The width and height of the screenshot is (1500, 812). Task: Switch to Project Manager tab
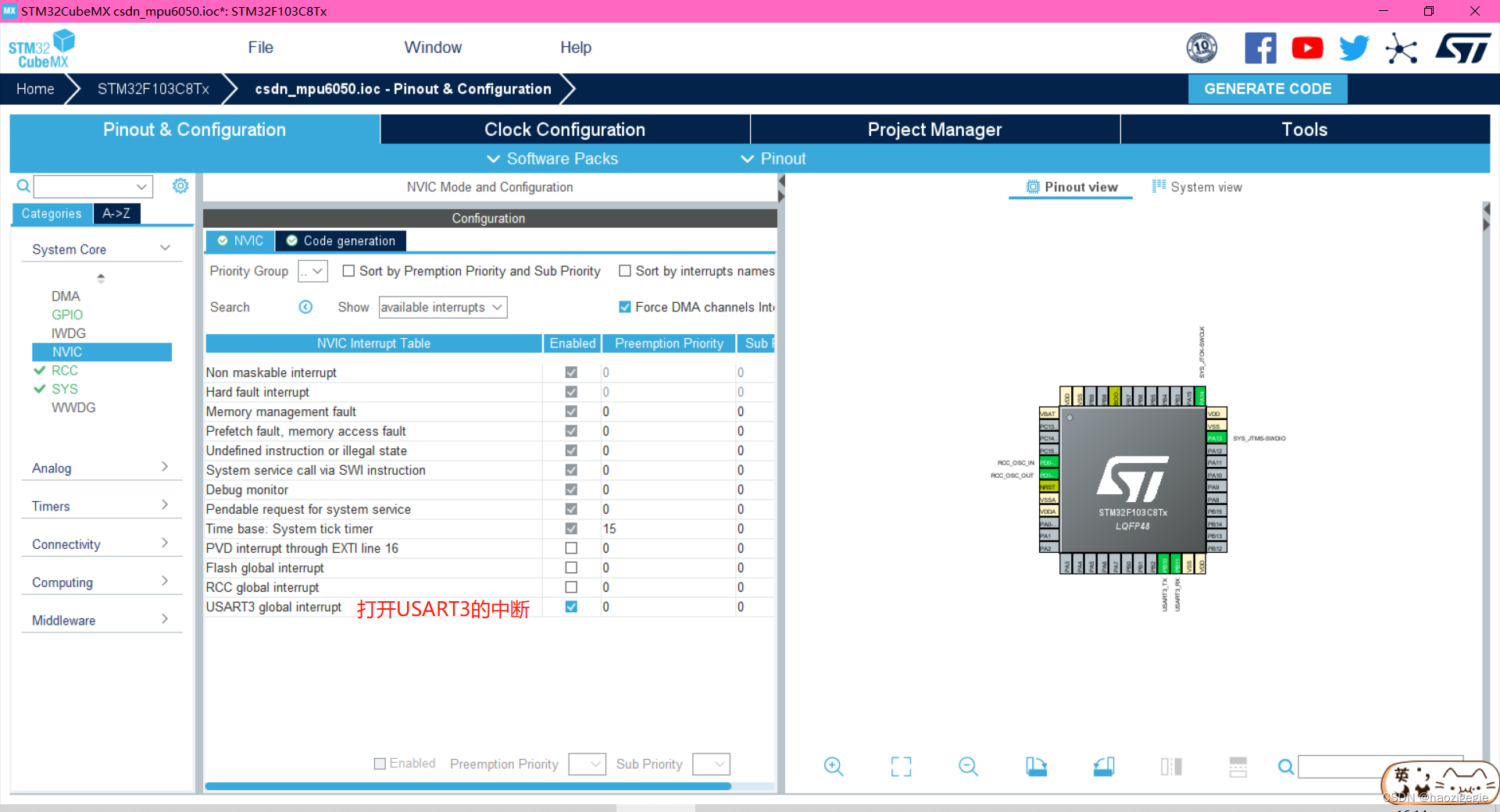[x=934, y=130]
